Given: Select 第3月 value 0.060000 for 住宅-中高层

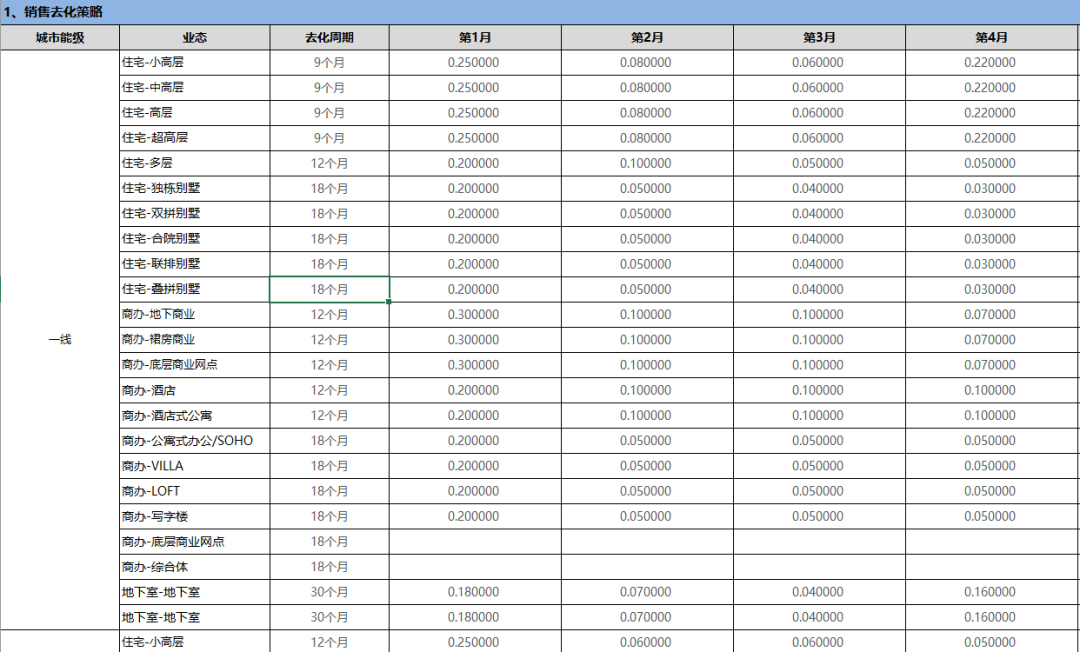Looking at the screenshot, I should pos(820,87).
